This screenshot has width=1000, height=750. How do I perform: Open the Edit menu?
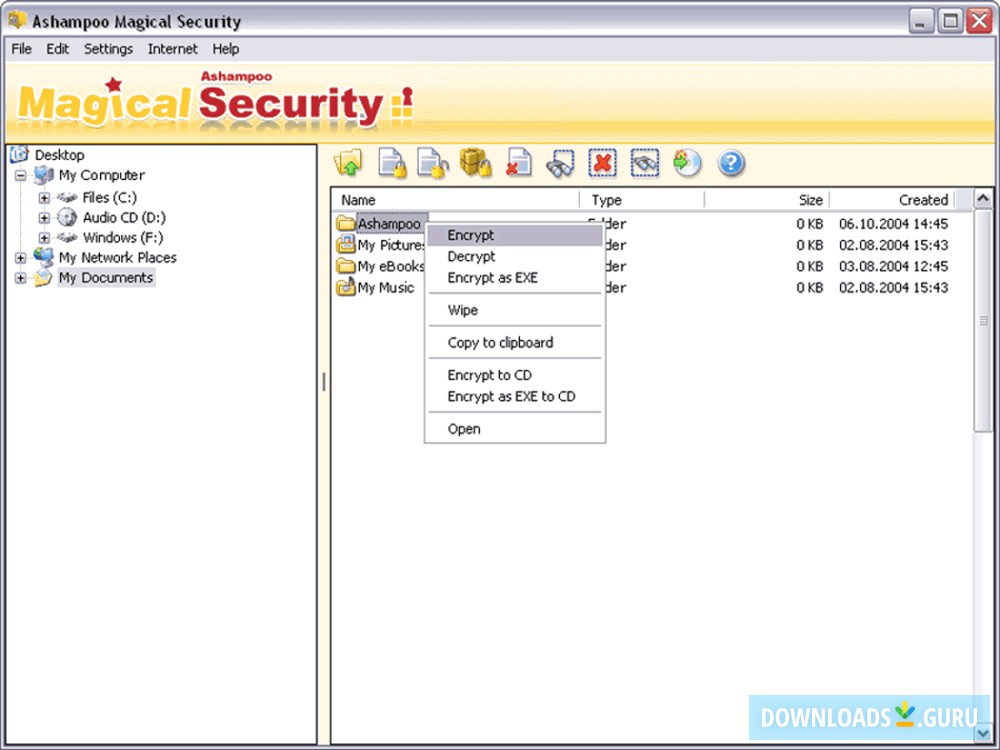(x=57, y=48)
